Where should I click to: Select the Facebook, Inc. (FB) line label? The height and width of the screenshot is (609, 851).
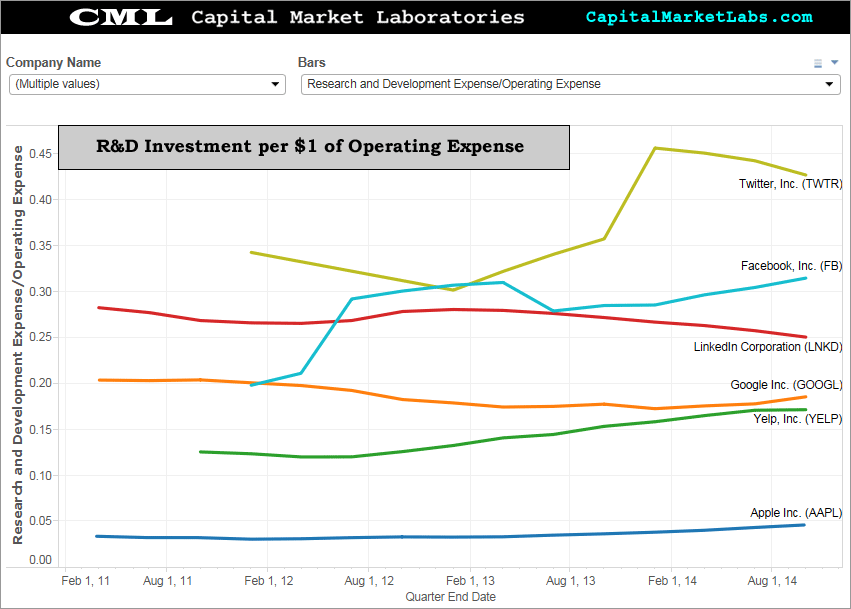click(x=791, y=266)
